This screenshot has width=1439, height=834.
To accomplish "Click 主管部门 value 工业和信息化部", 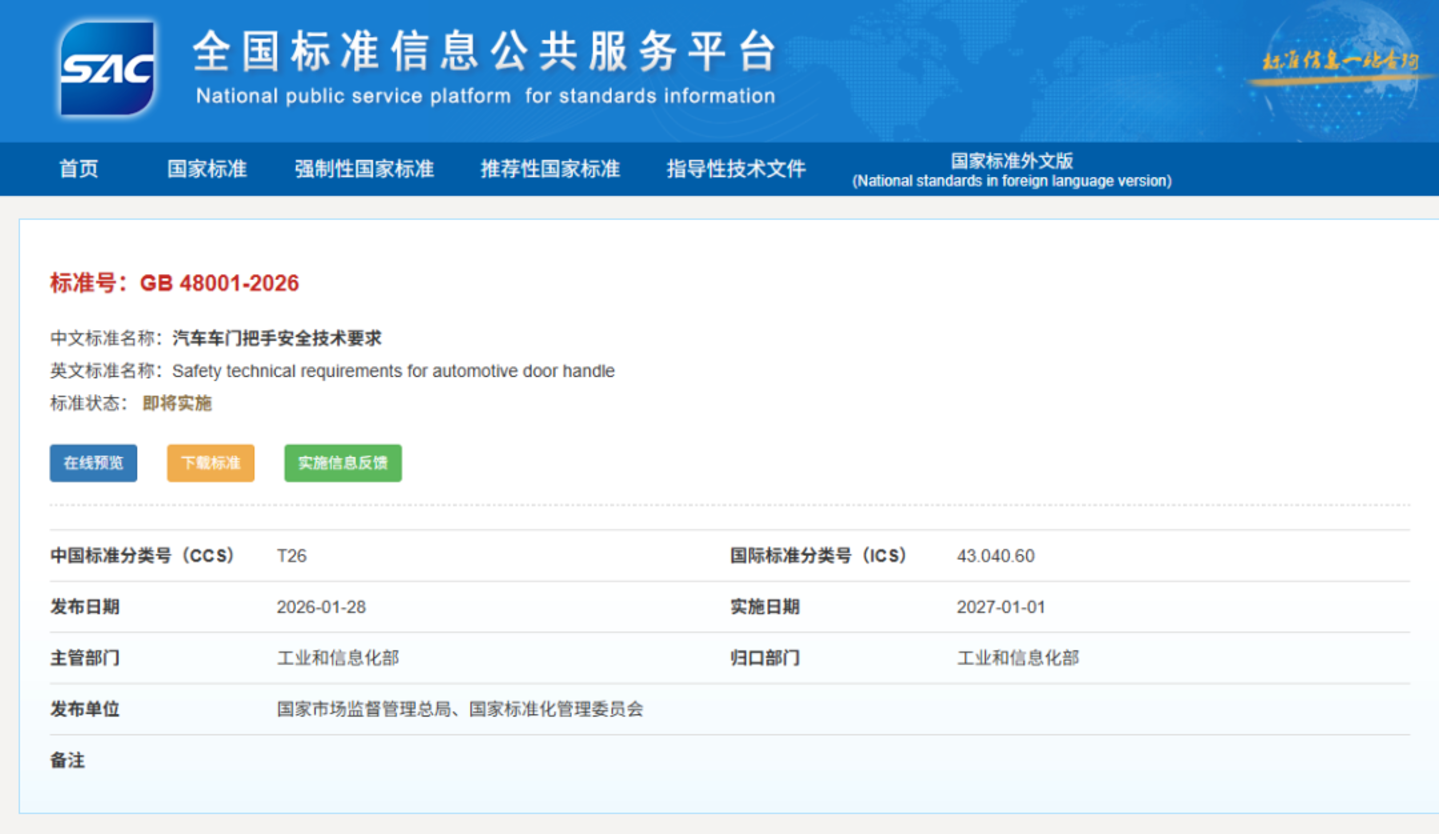I will 338,658.
